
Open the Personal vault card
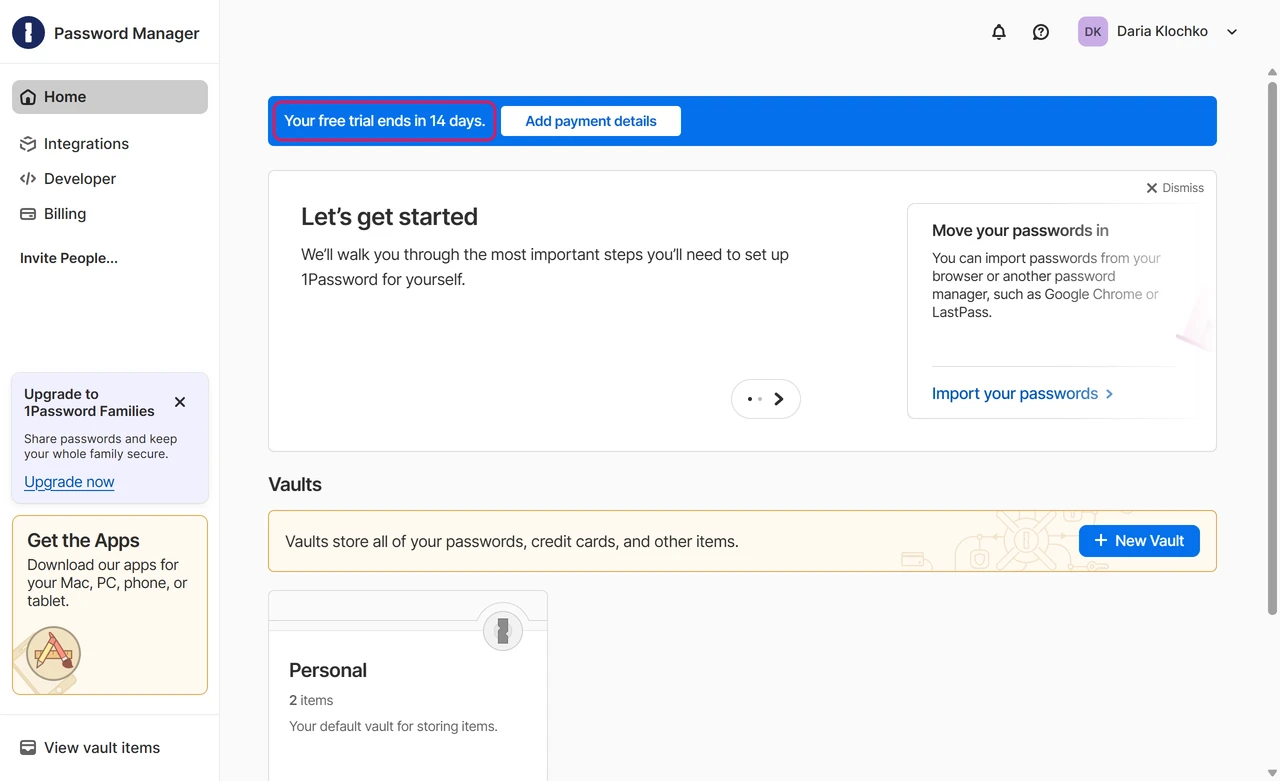click(x=408, y=685)
